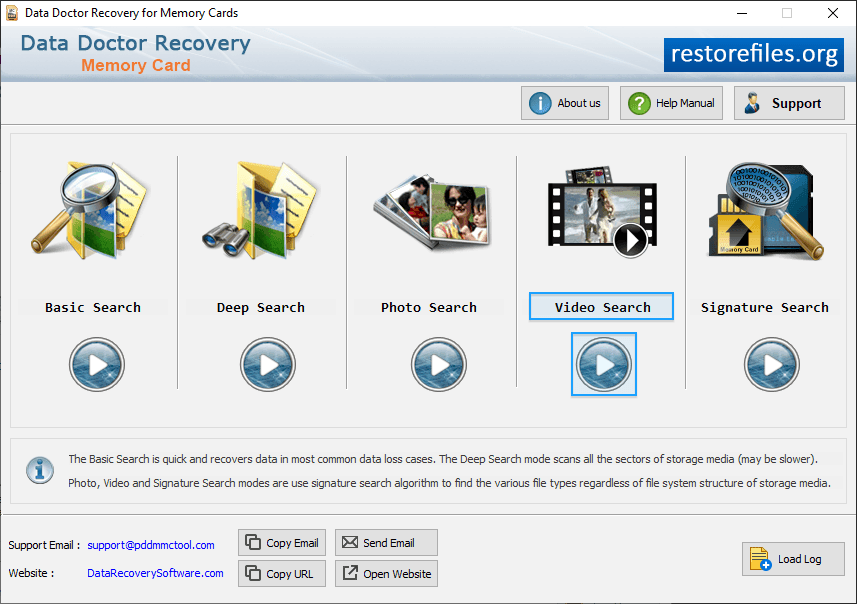Close the Data Doctor Recovery window
This screenshot has height=604, width=857.
(832, 13)
